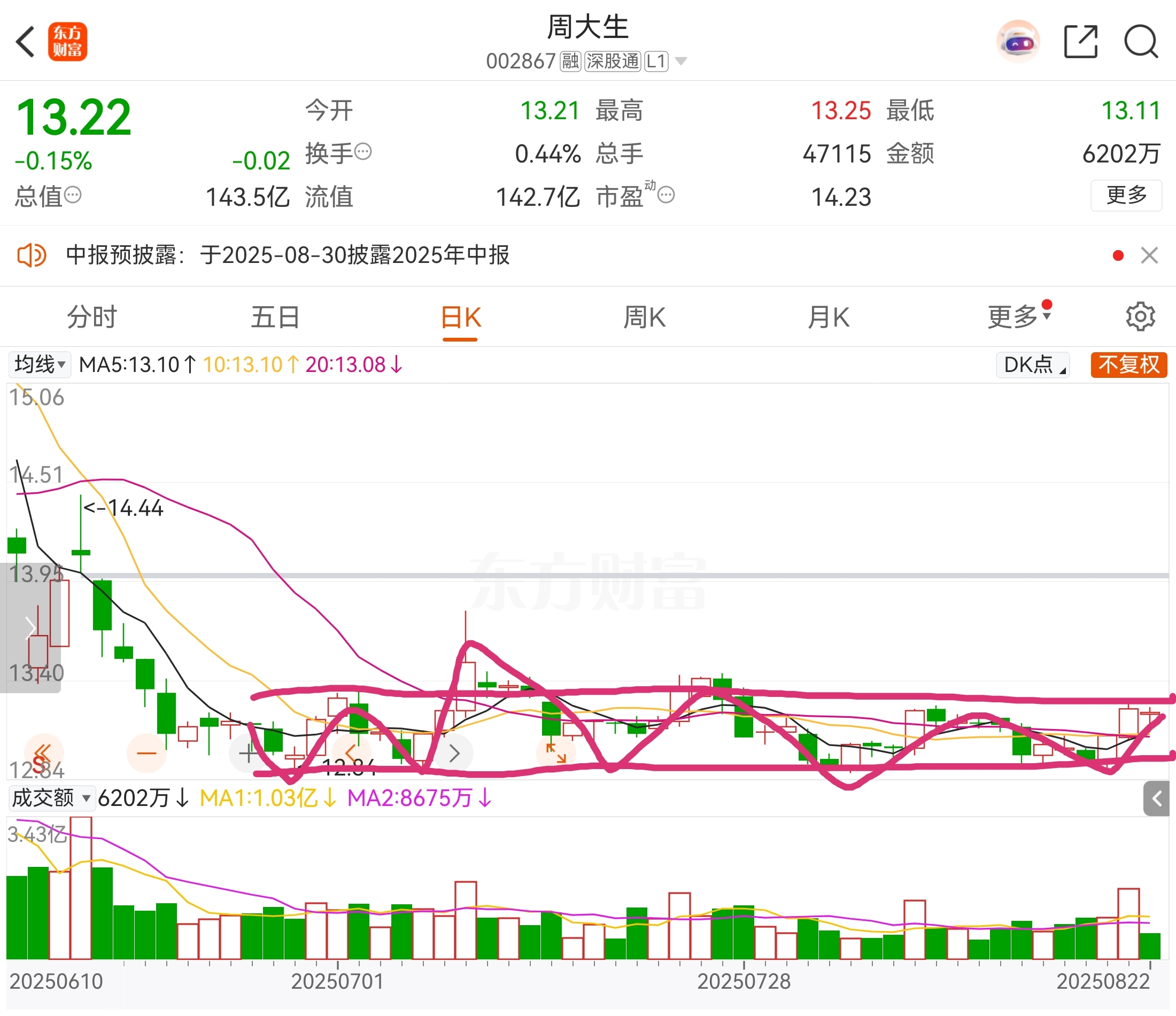Screen dimensions: 1176x1016
Task: Tap the 流值 142.7亿 value
Action: (x=538, y=197)
